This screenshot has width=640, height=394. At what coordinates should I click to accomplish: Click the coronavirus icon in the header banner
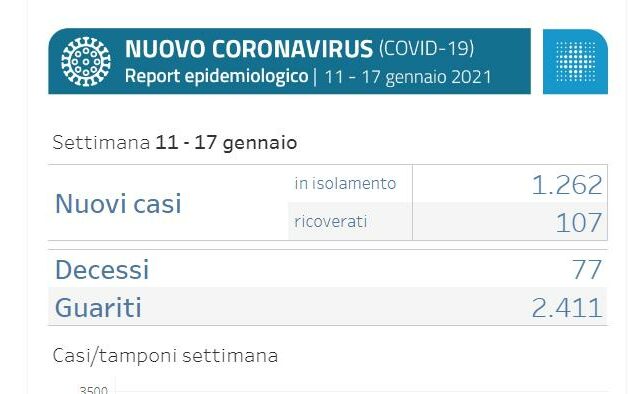click(86, 62)
